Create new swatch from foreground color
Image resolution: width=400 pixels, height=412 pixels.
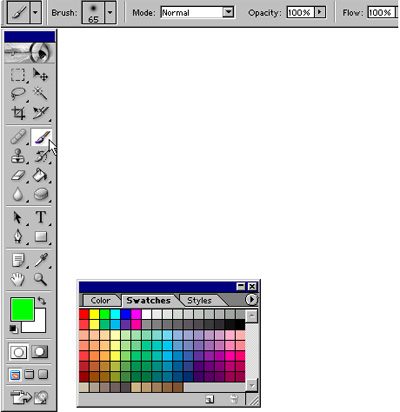pos(210,399)
